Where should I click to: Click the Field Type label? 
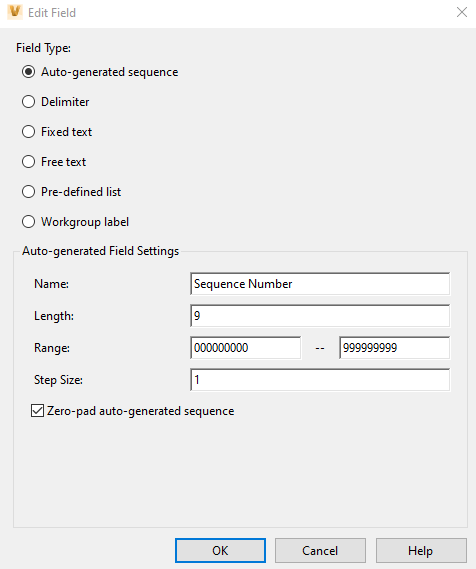pos(43,48)
